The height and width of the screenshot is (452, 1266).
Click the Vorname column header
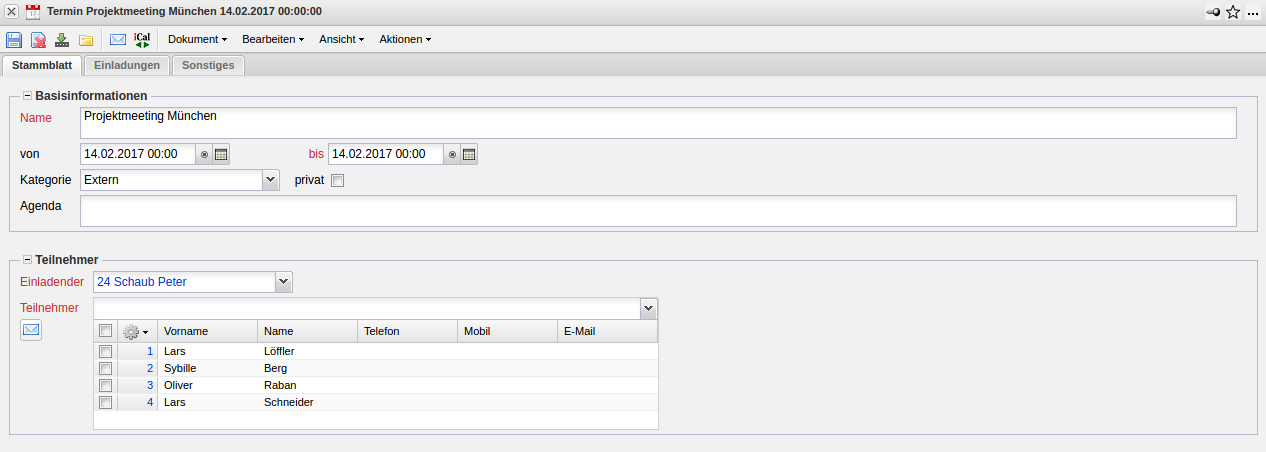(x=207, y=331)
